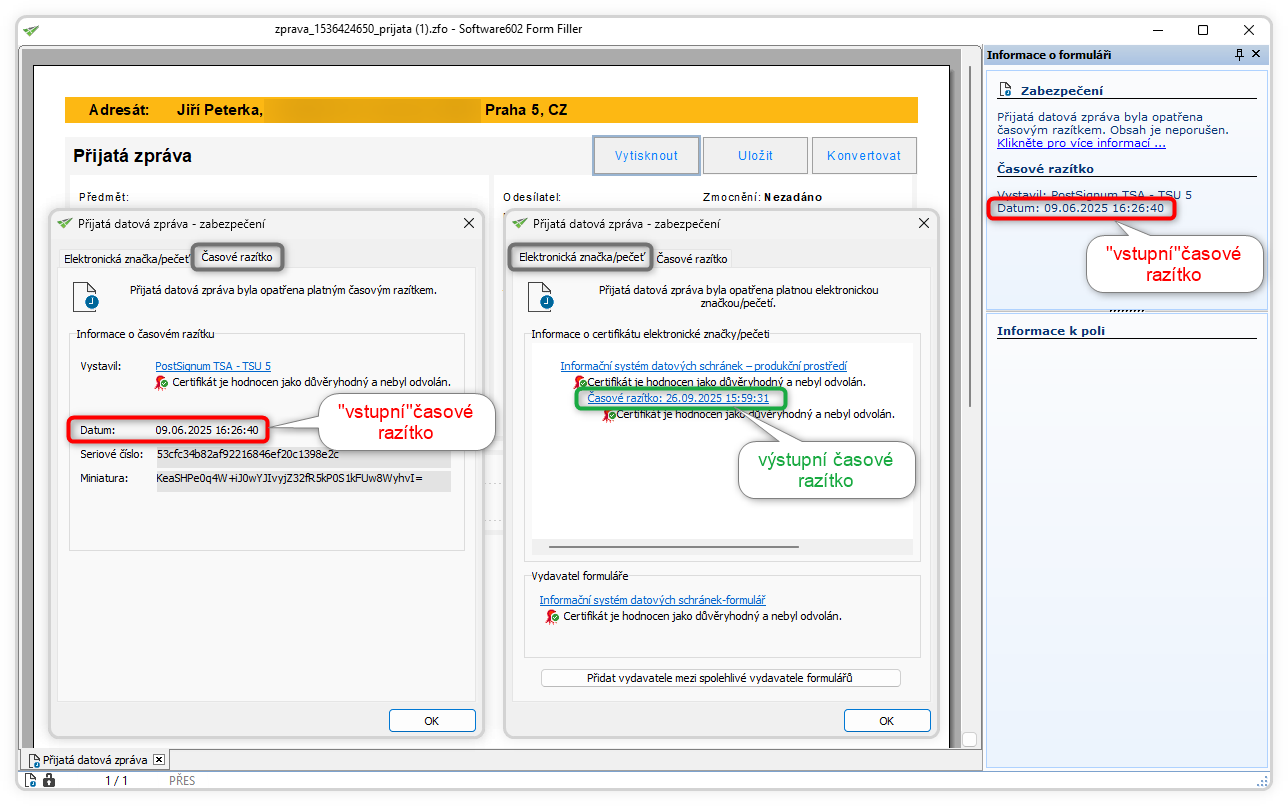Switch to Časové razítko tab in right dialog

pyautogui.click(x=692, y=258)
